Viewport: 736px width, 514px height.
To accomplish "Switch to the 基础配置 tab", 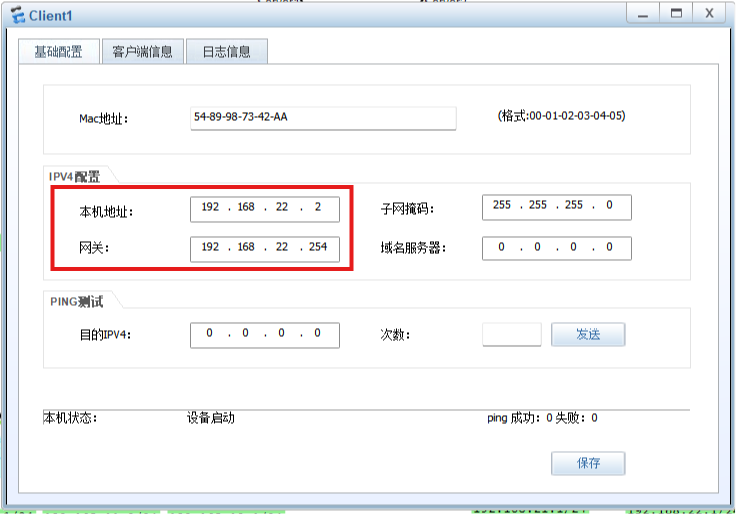I will pyautogui.click(x=59, y=52).
